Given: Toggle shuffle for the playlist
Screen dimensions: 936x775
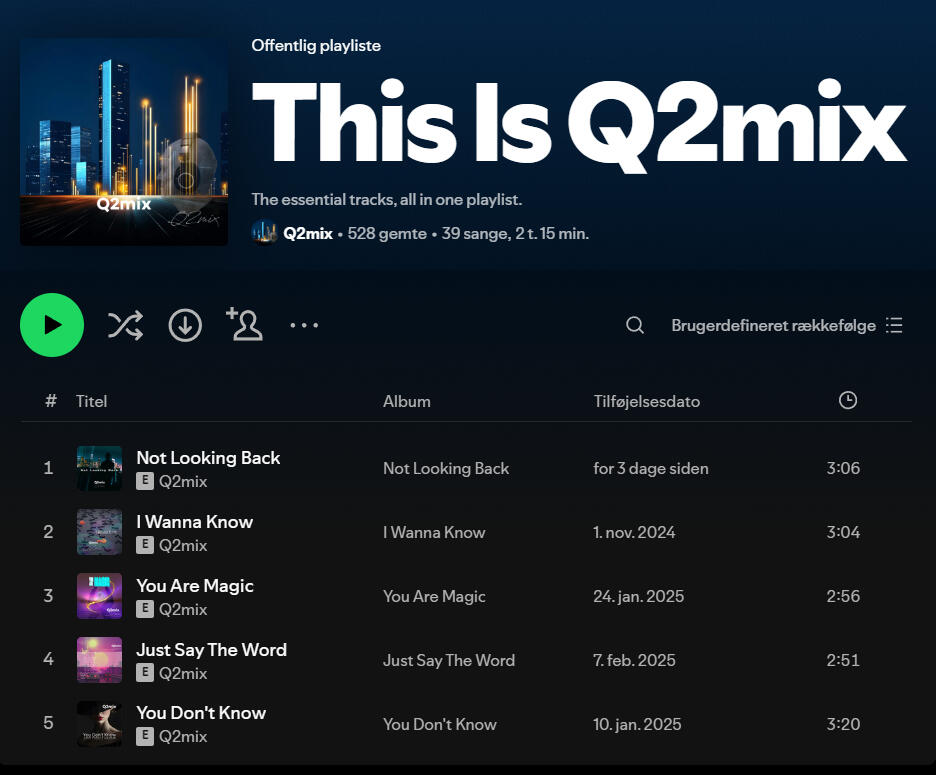Looking at the screenshot, I should click(x=125, y=325).
